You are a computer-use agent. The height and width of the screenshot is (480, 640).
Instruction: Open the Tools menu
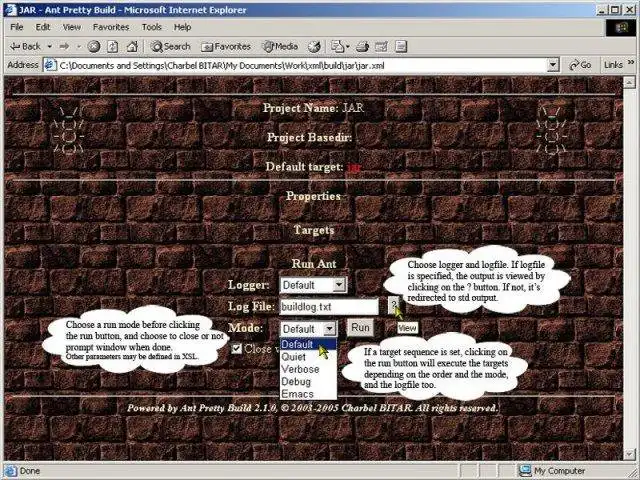[152, 27]
